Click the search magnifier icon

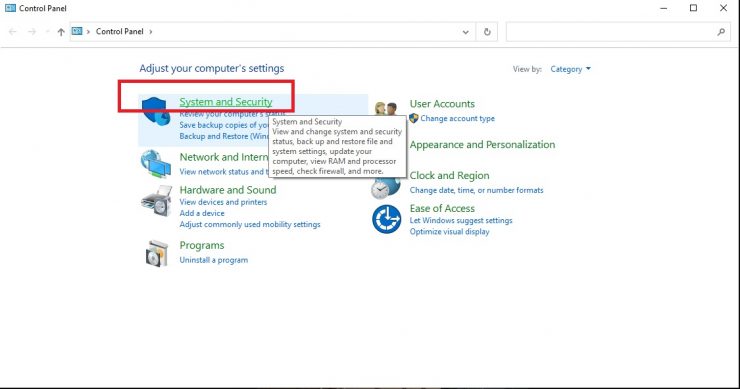[721, 32]
